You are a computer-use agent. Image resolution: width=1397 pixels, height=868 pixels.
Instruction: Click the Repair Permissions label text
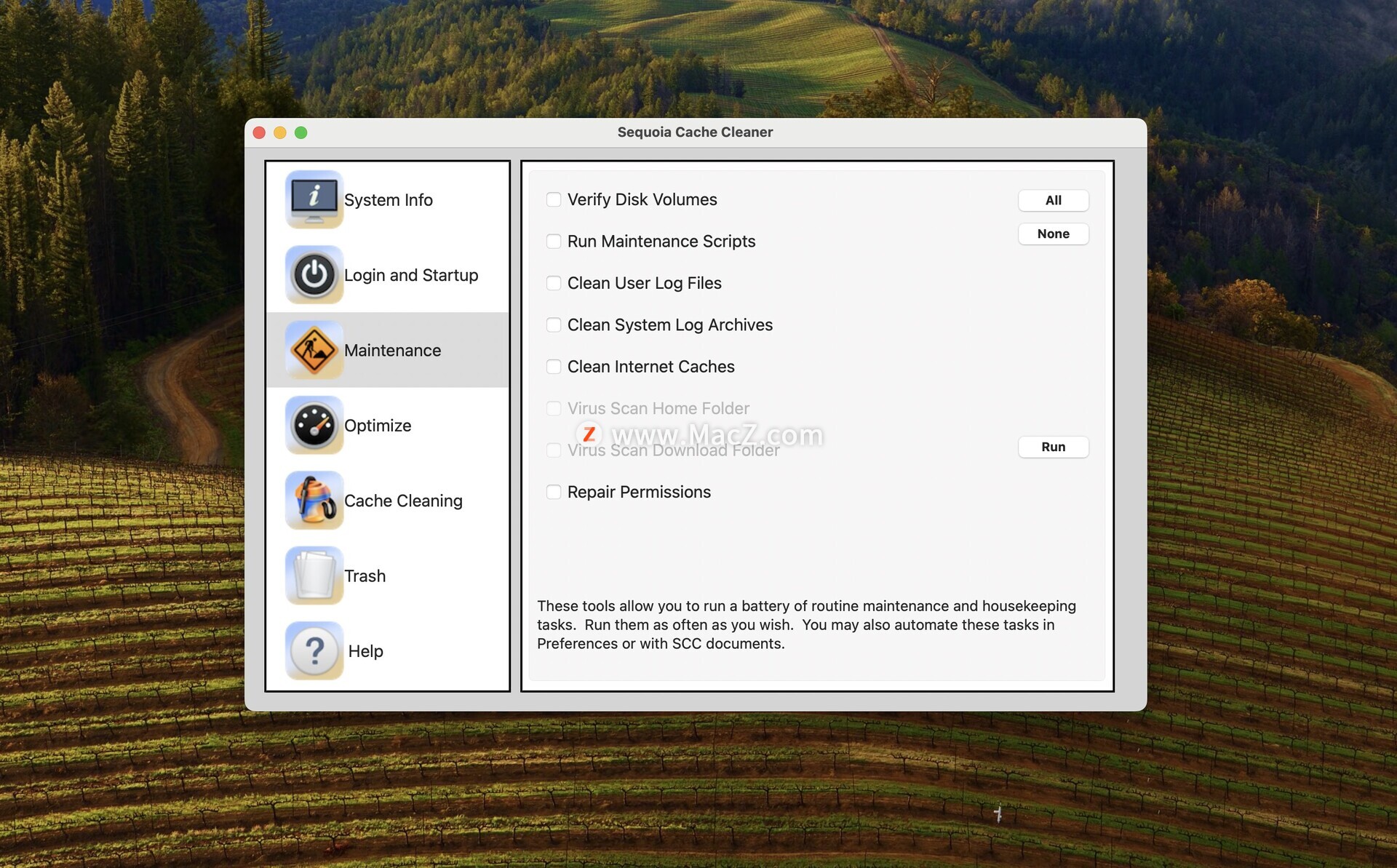(639, 492)
